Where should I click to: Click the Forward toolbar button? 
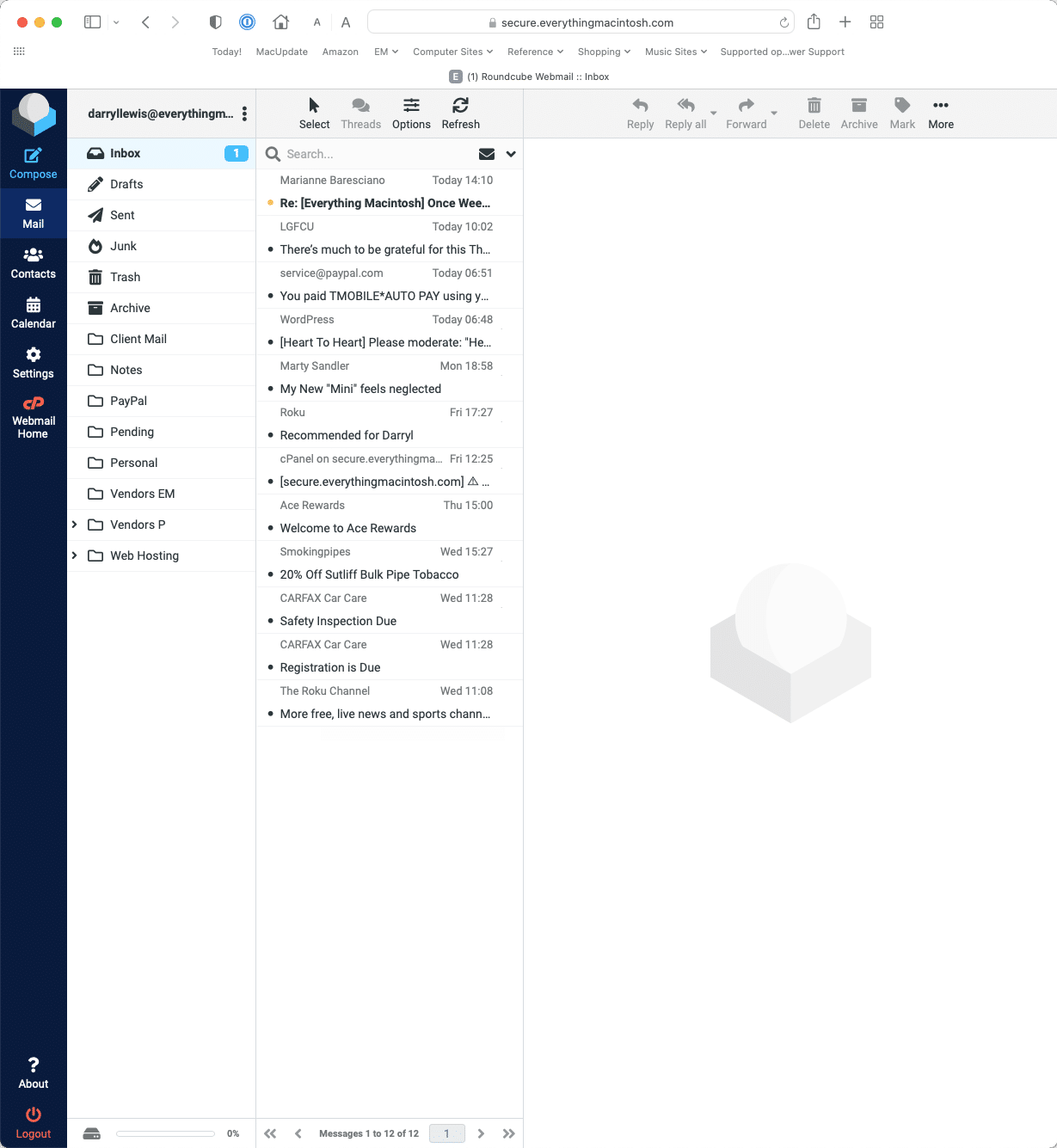tap(746, 114)
